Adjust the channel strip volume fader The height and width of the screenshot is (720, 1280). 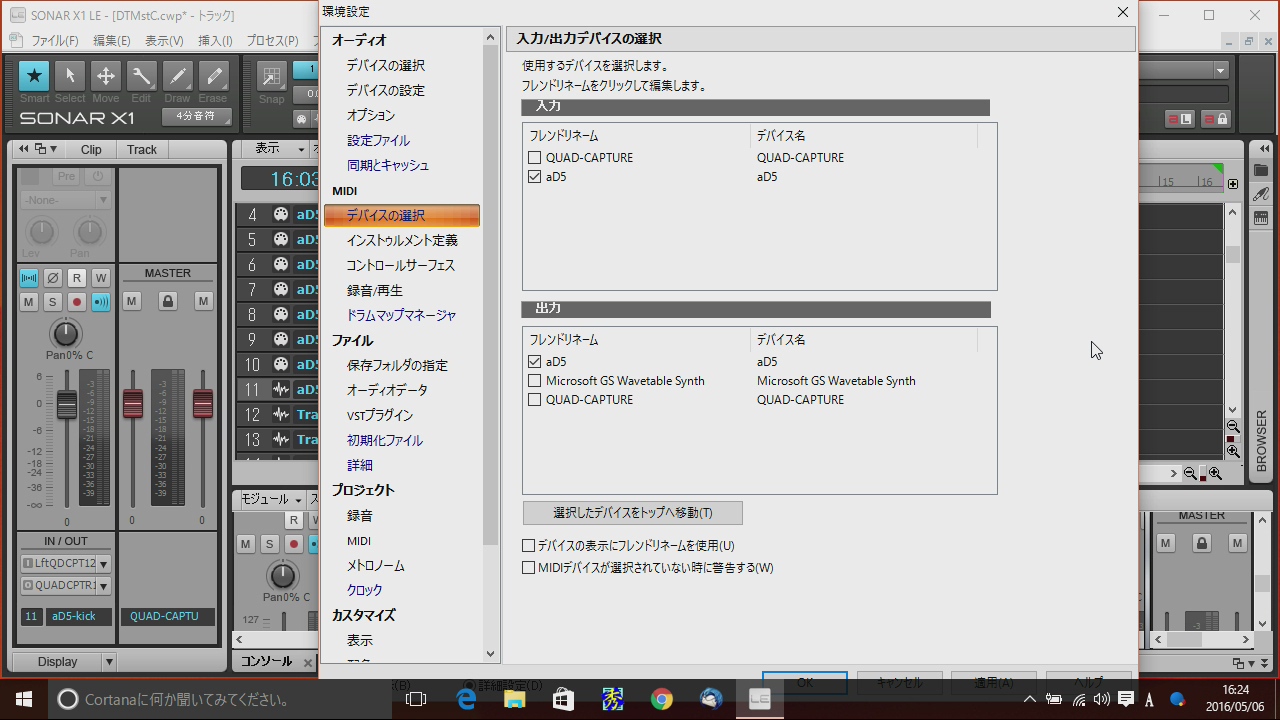[67, 404]
